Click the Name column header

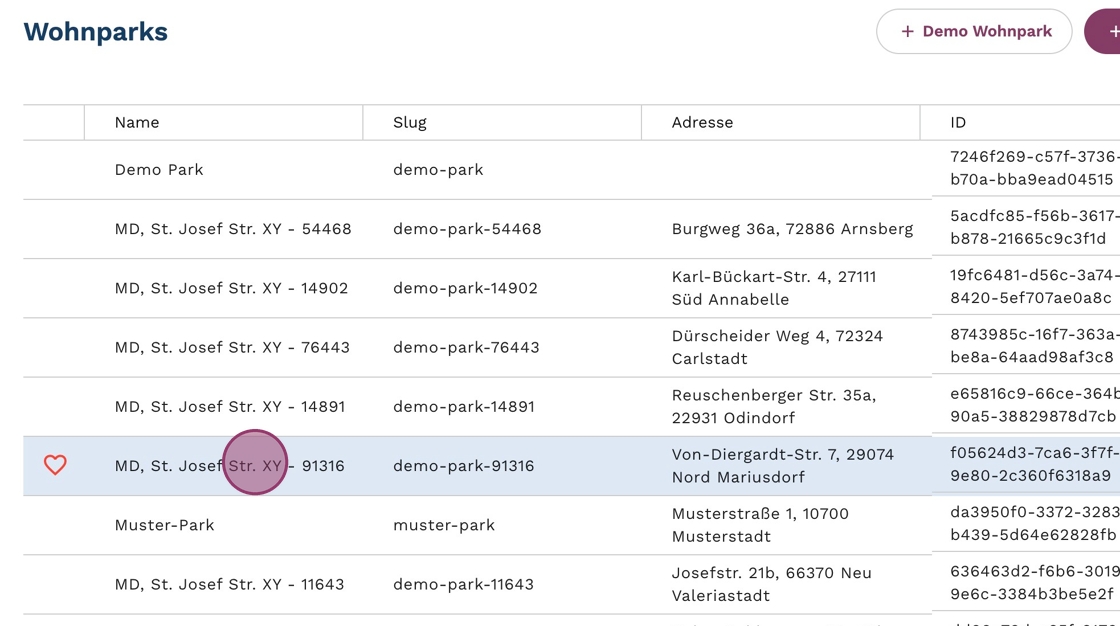[x=137, y=122]
